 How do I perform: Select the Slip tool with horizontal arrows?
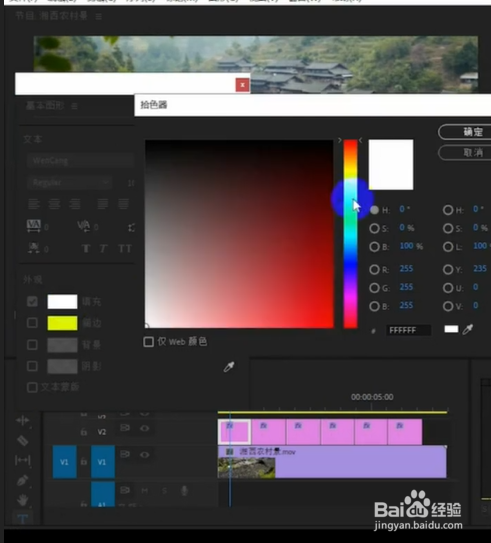point(23,460)
